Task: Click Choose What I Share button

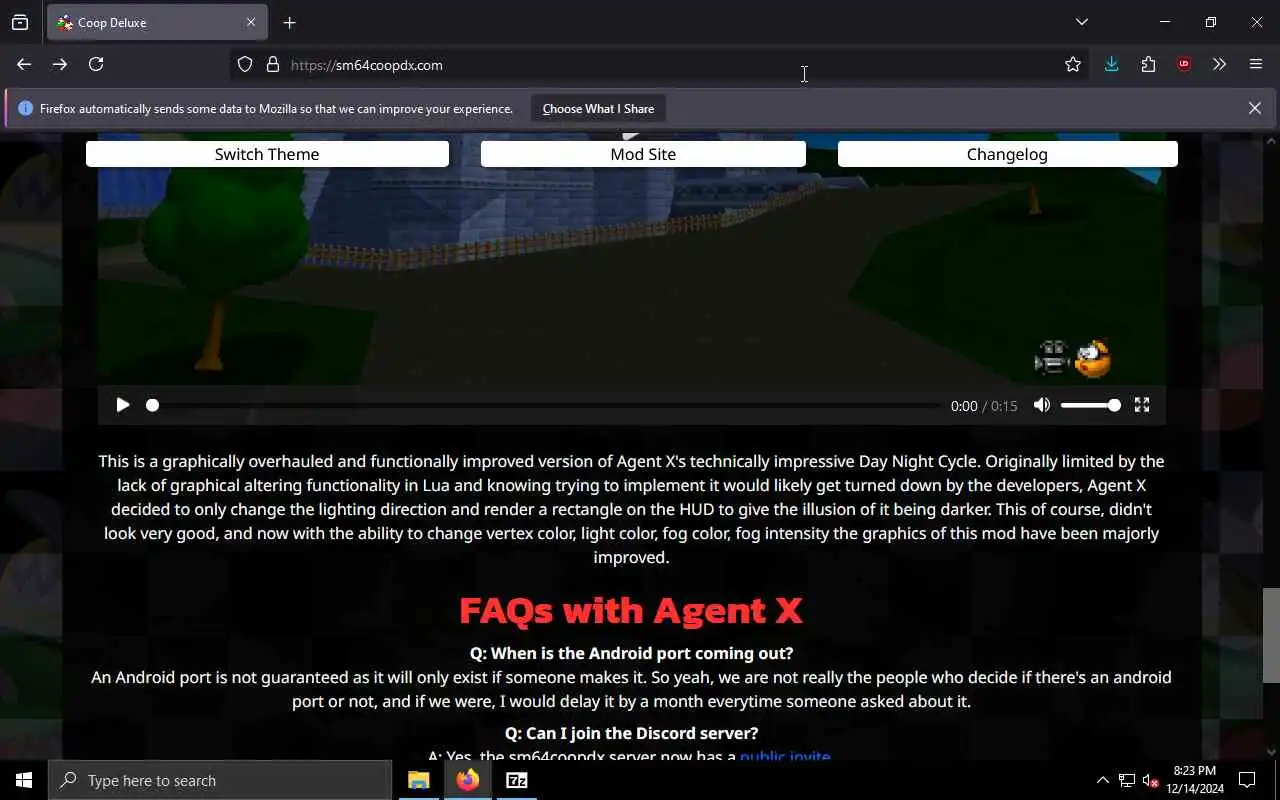Action: tap(598, 108)
